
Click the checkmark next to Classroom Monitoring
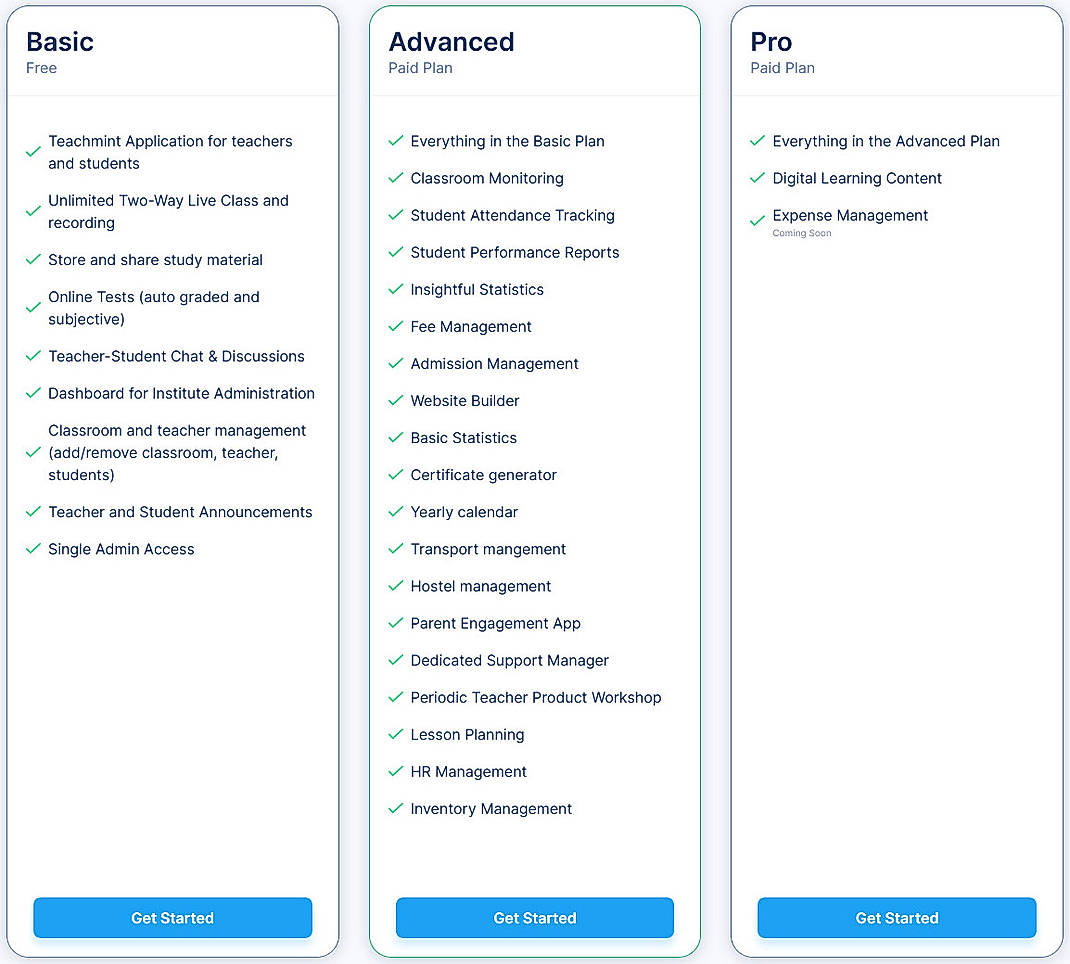[395, 178]
